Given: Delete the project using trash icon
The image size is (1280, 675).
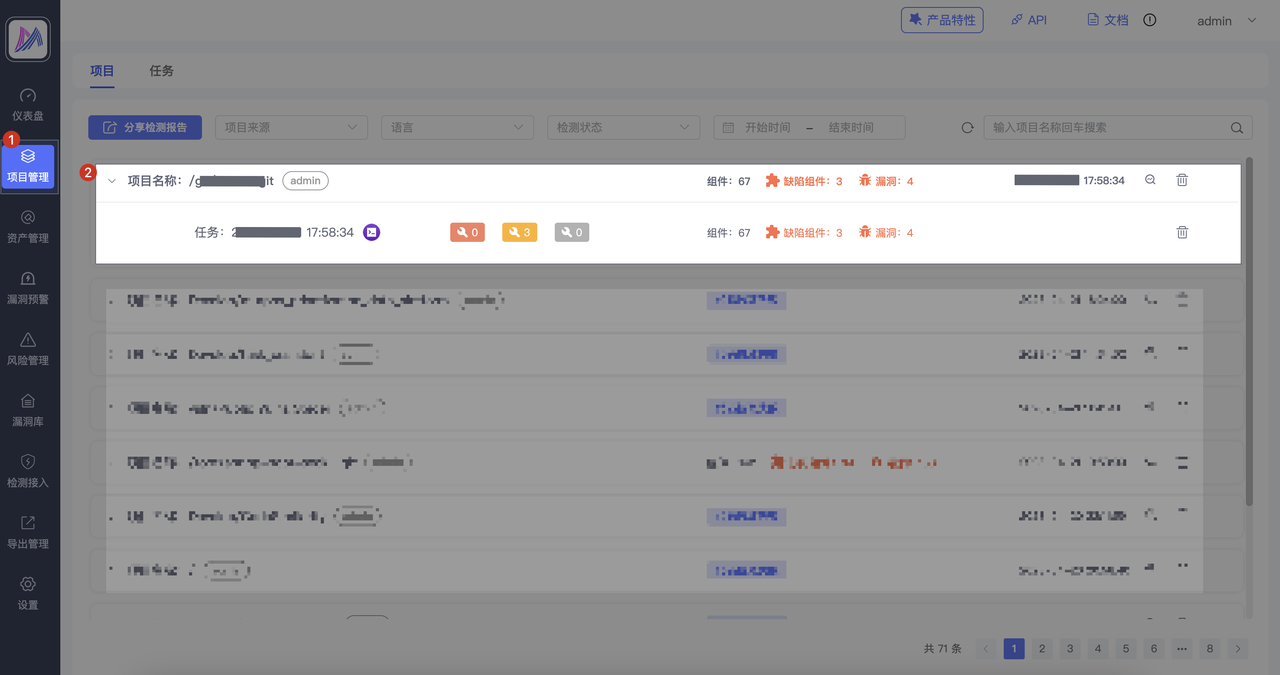Looking at the screenshot, I should pyautogui.click(x=1182, y=180).
